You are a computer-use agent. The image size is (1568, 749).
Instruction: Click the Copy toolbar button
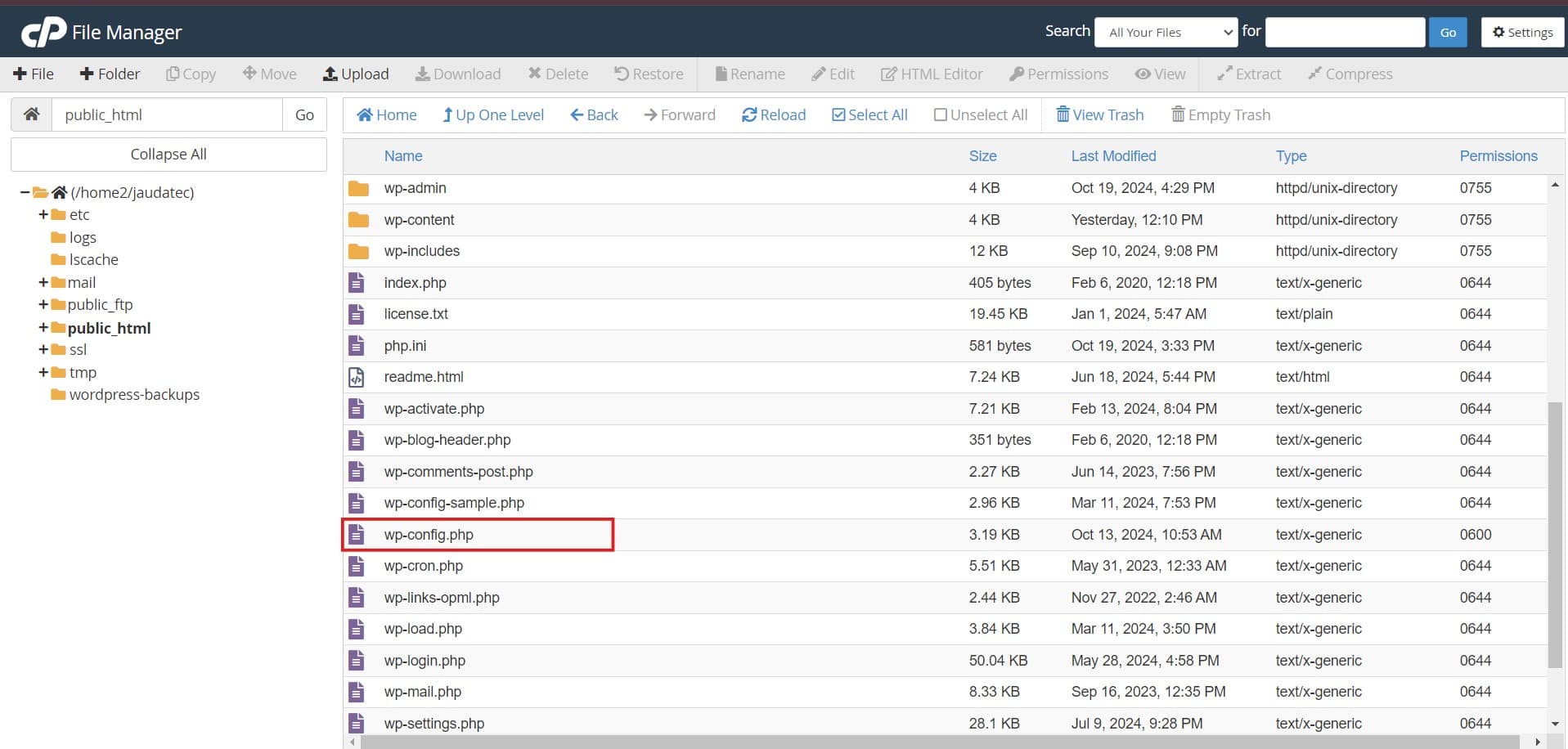pyautogui.click(x=191, y=74)
